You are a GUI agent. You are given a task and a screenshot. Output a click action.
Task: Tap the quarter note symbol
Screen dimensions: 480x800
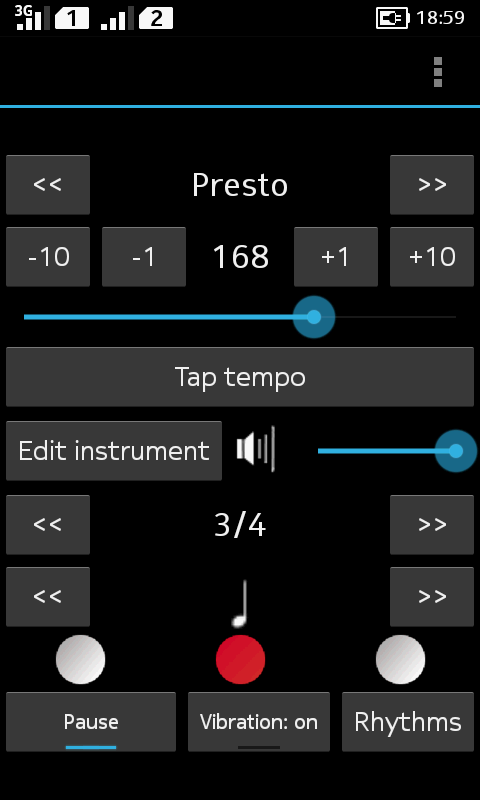coord(241,603)
